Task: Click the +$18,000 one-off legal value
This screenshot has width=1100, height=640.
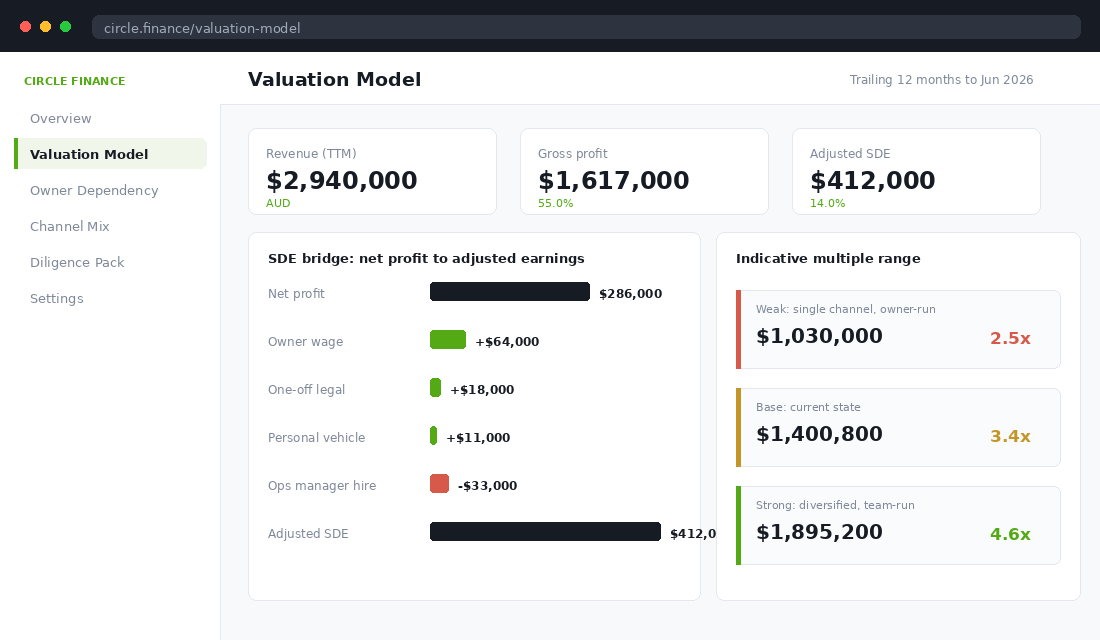Action: 482,389
